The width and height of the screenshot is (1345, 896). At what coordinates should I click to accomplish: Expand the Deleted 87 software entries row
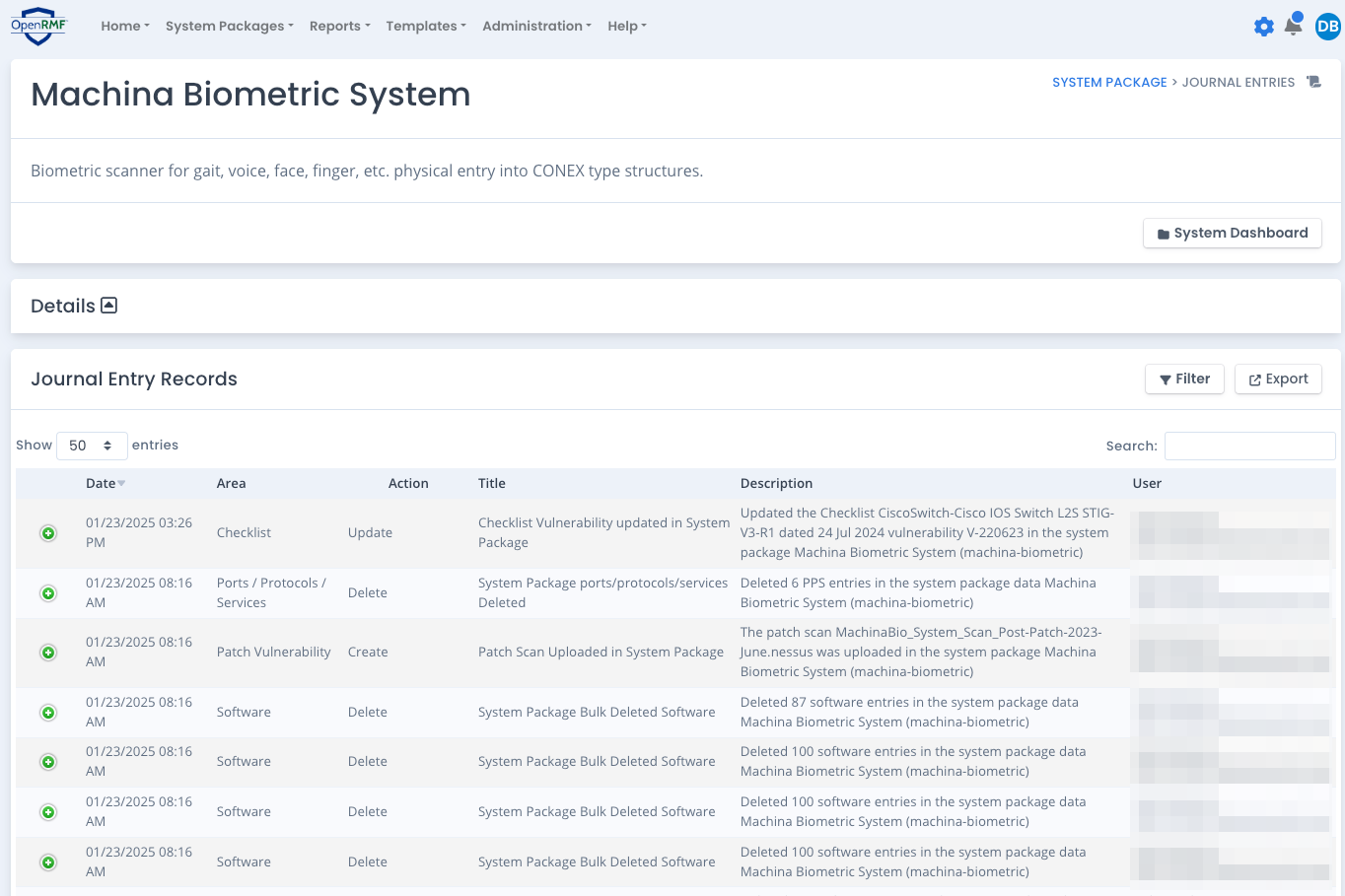(x=47, y=713)
